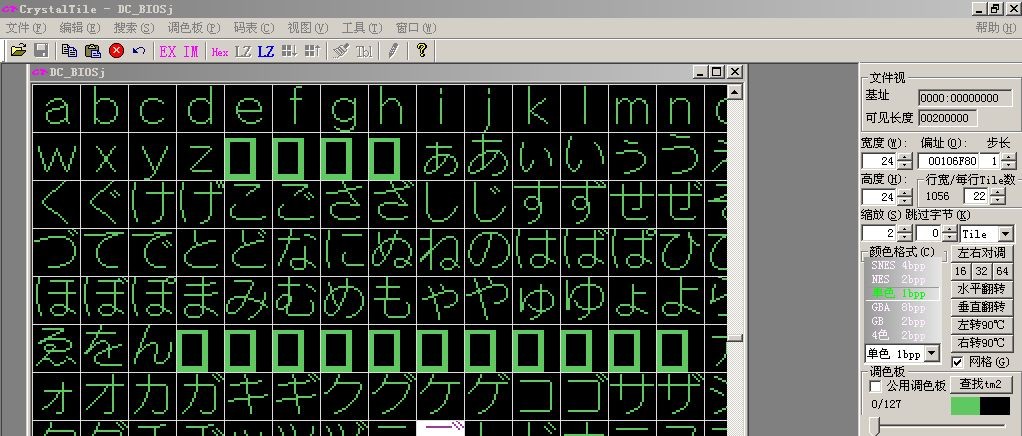The image size is (1022, 436).
Task: Click the undo arrow toolbar icon
Action: coord(139,50)
